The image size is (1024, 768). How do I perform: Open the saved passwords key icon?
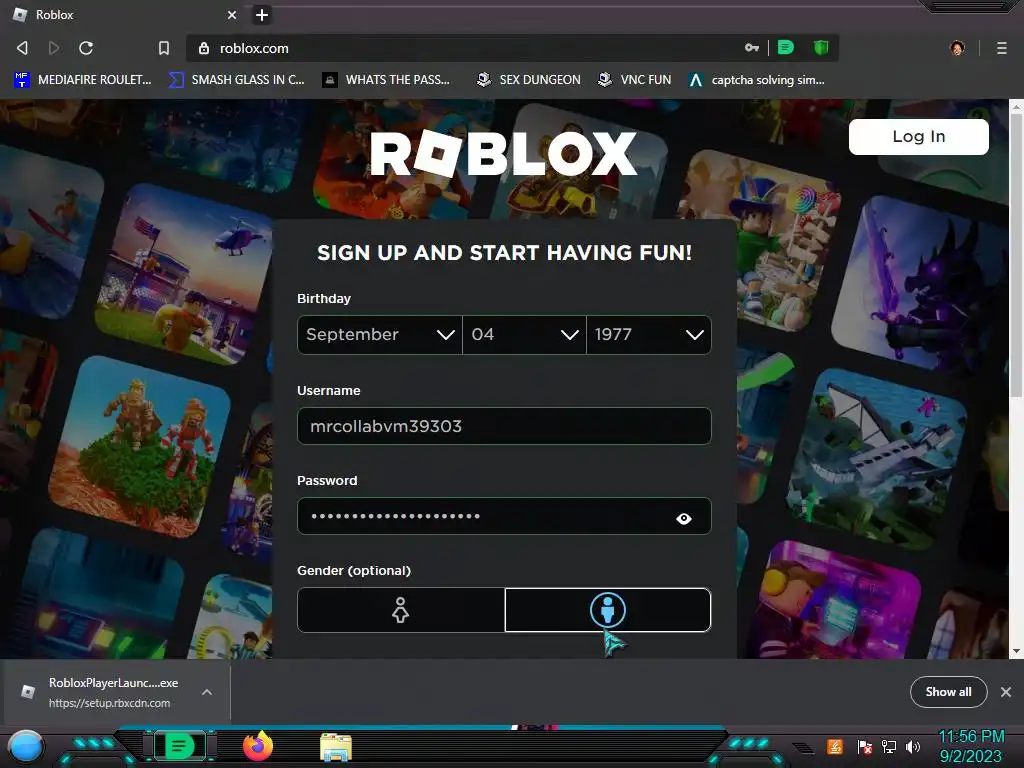(x=752, y=48)
